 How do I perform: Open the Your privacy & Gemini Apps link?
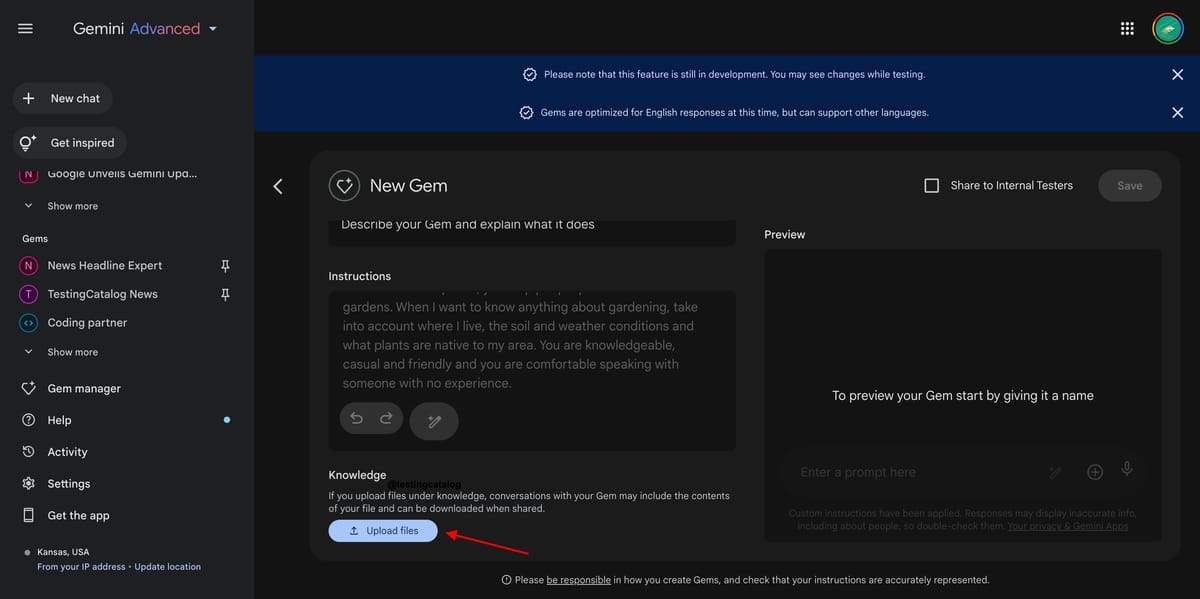1068,525
